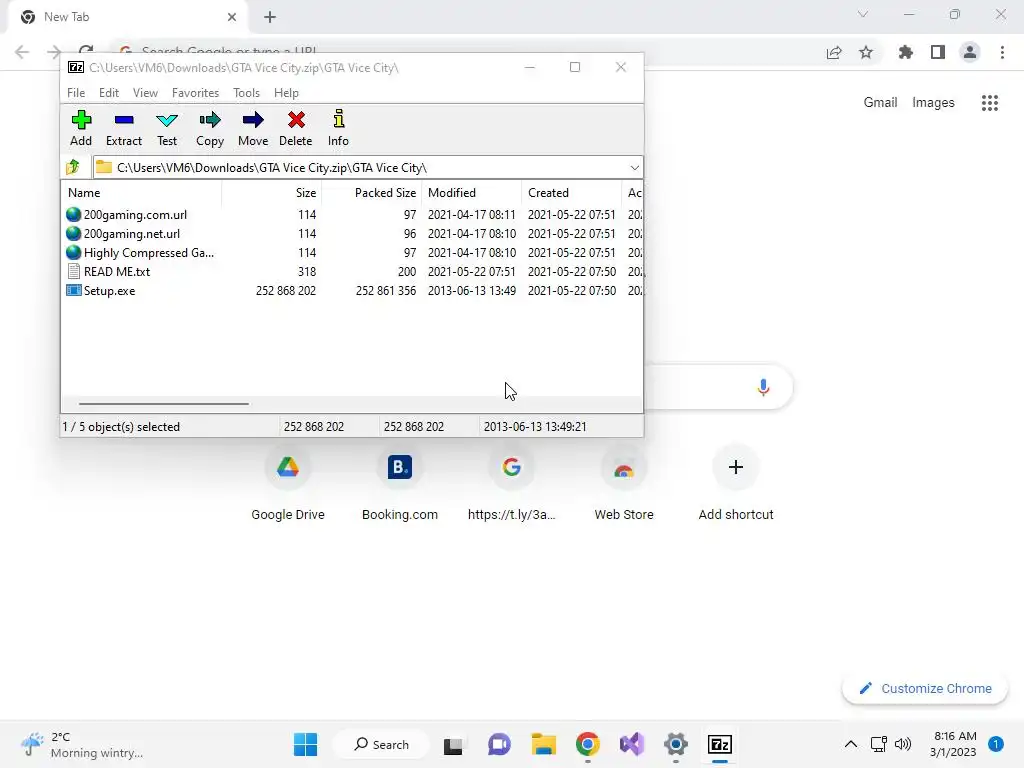Open Gmail link on New Tab page
The height and width of the screenshot is (768, 1024).
(880, 103)
